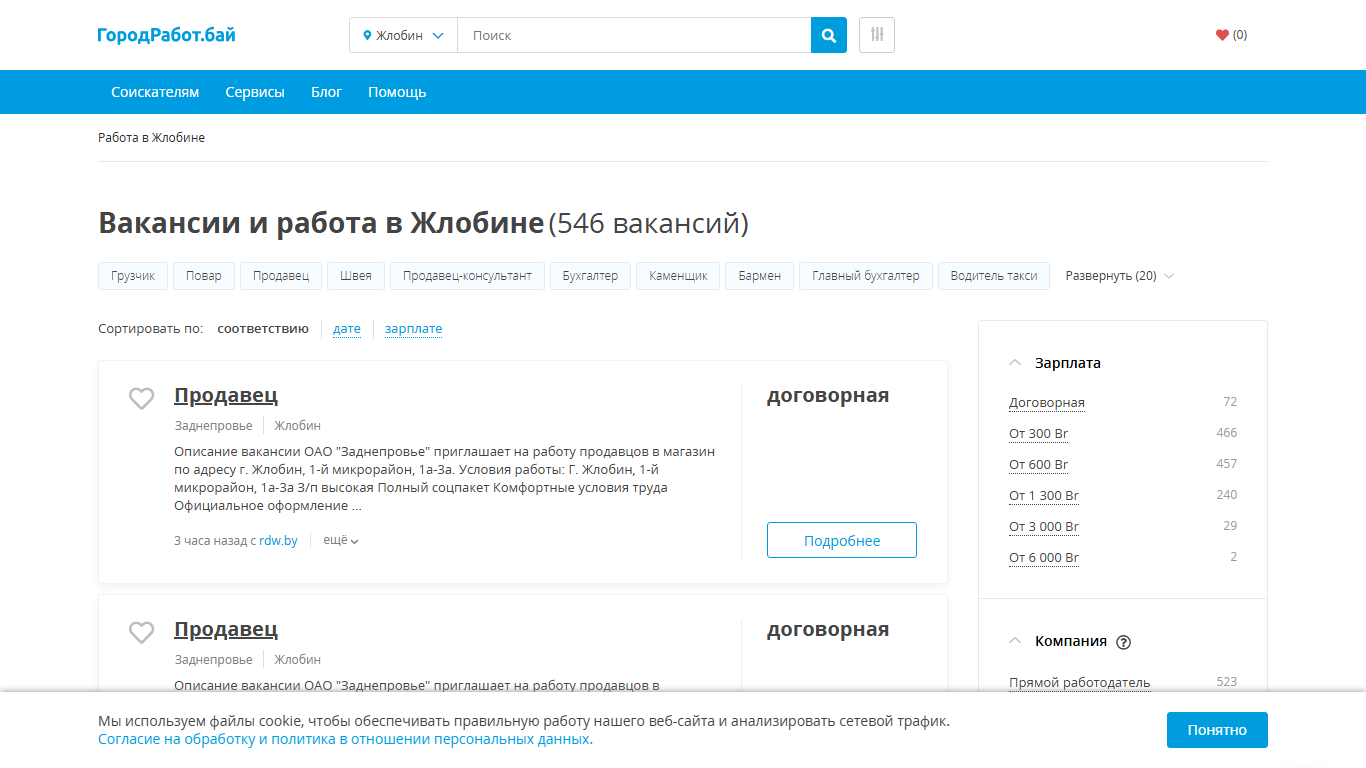Favorite the first Продавец vacancy heart
The width and height of the screenshot is (1366, 768).
142,398
